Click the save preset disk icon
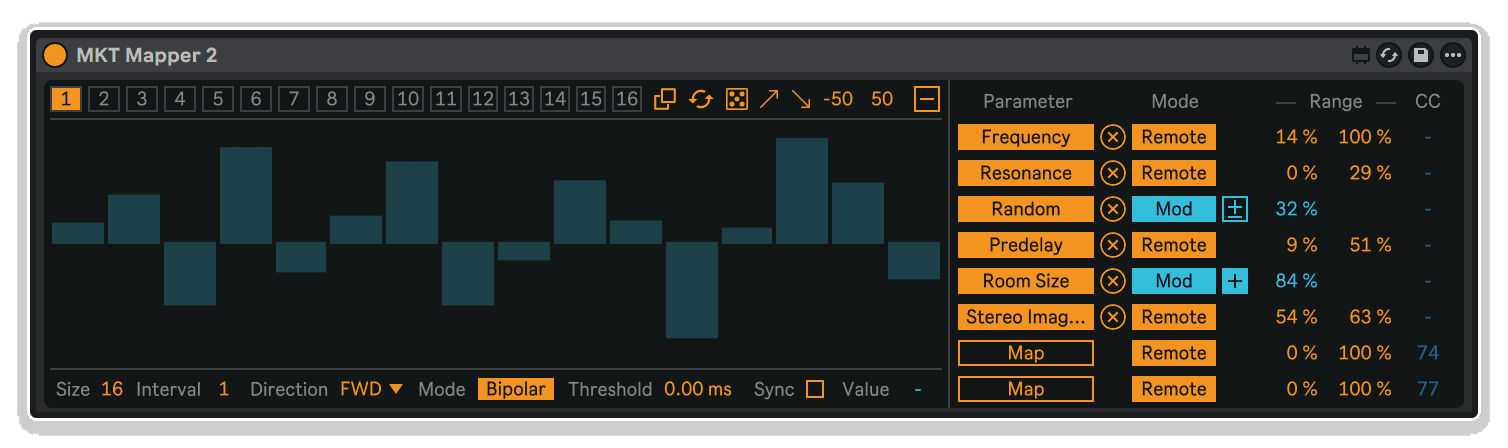The image size is (1508, 448). click(1420, 56)
